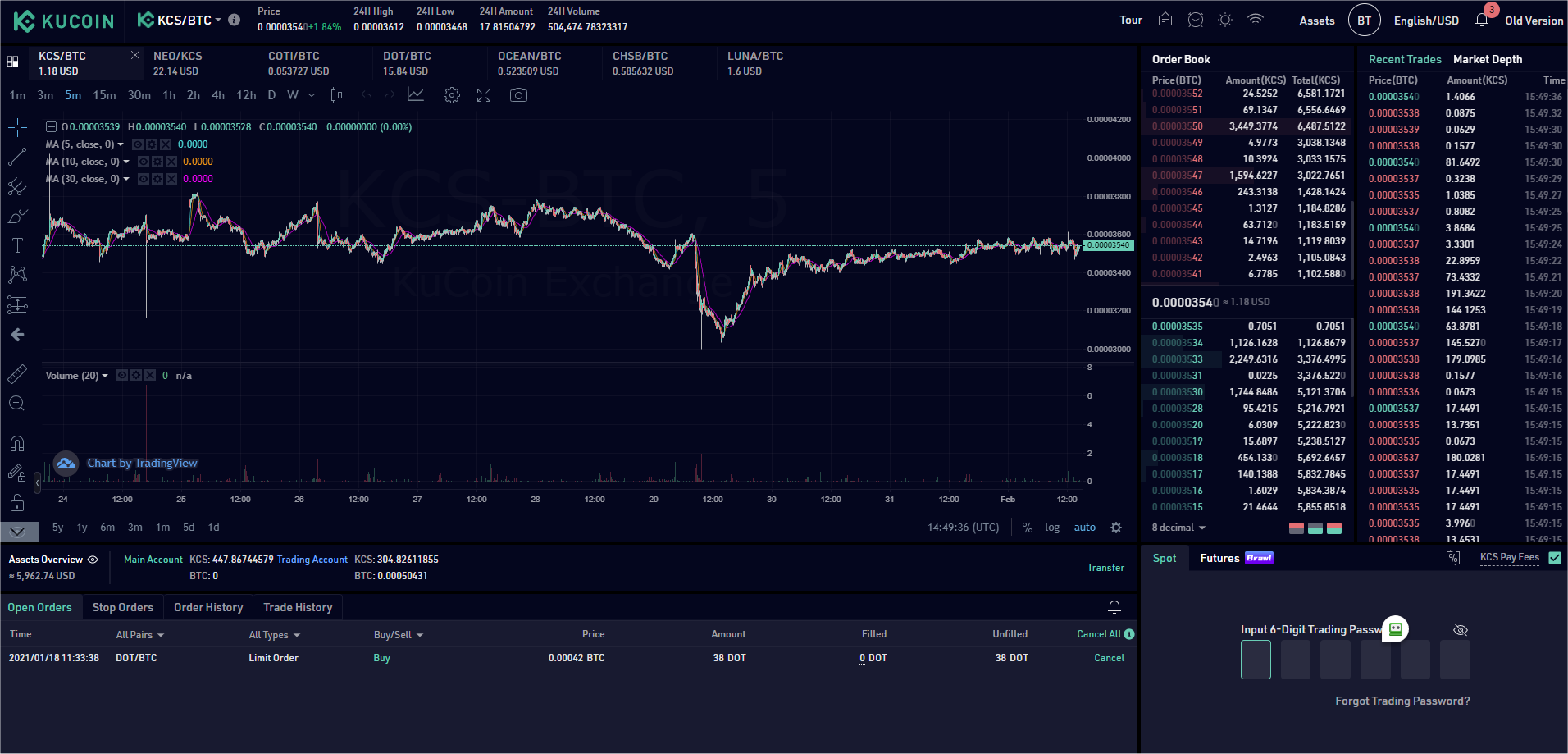This screenshot has height=754, width=1568.
Task: Open the All Types filter dropdown
Action: click(x=275, y=635)
